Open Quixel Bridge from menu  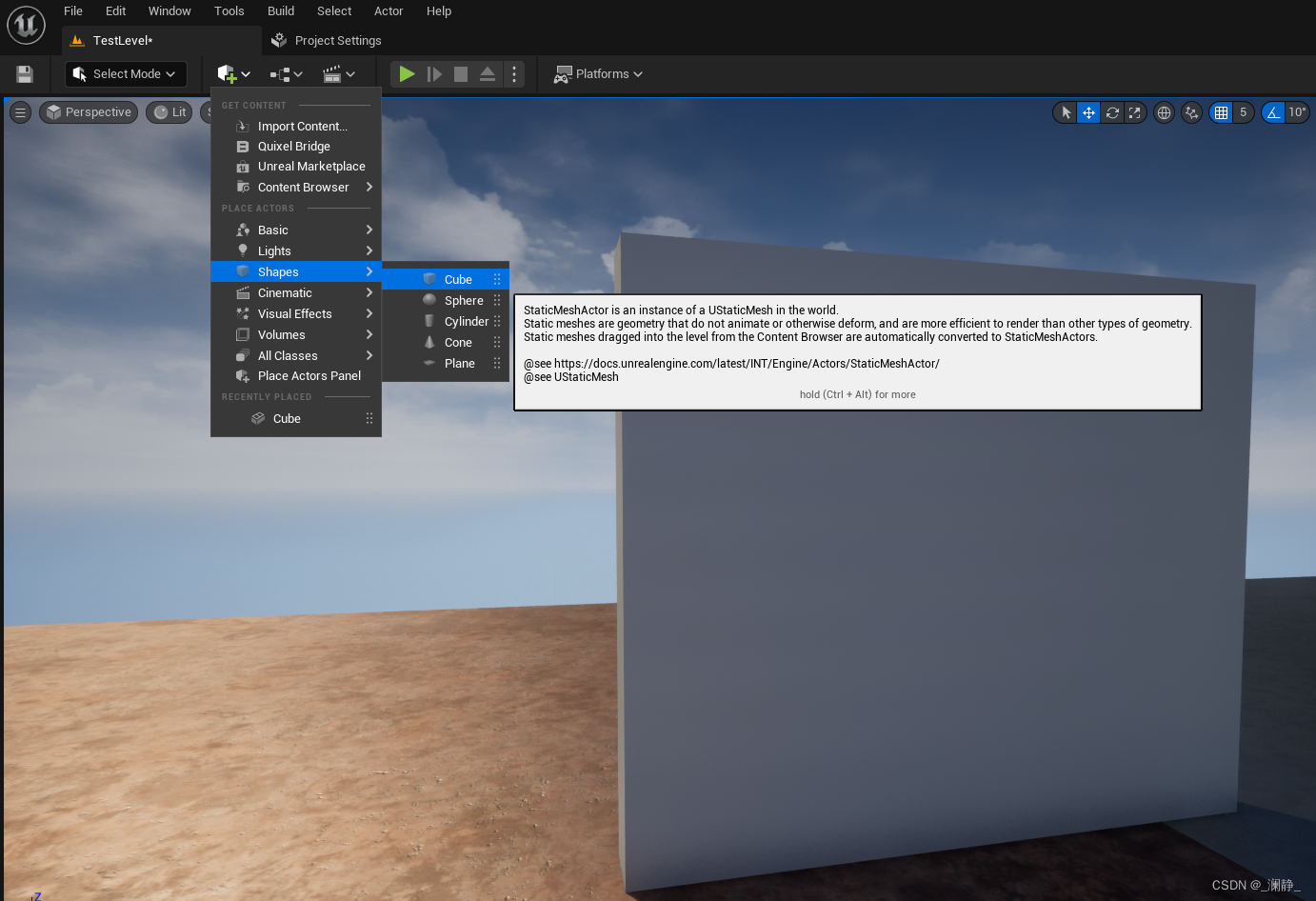click(x=296, y=147)
